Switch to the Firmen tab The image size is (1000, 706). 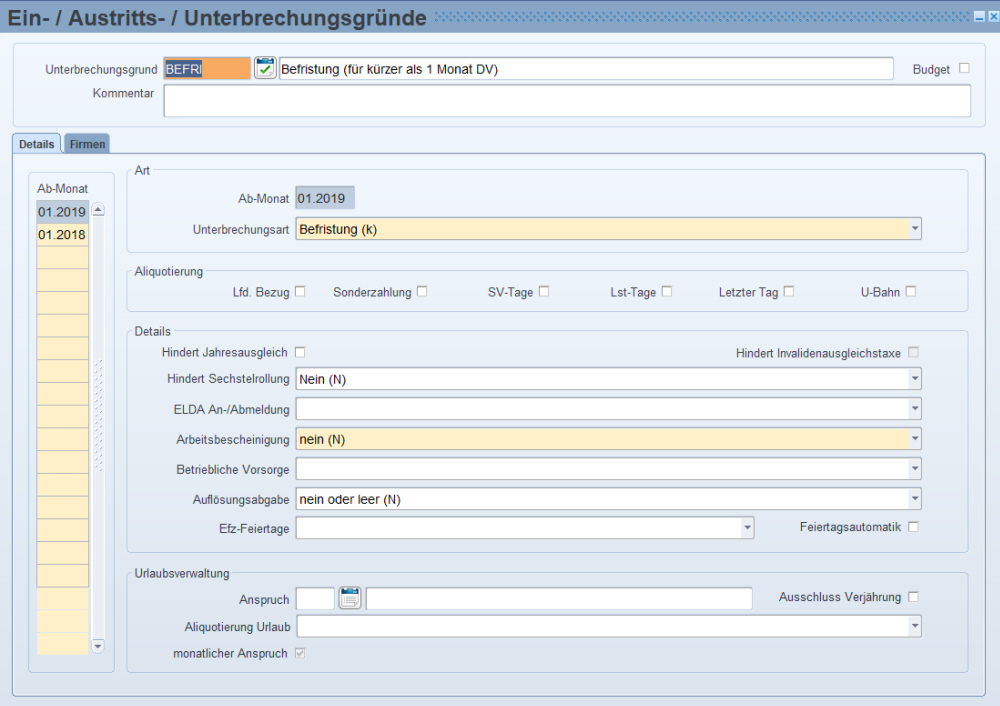tap(87, 143)
